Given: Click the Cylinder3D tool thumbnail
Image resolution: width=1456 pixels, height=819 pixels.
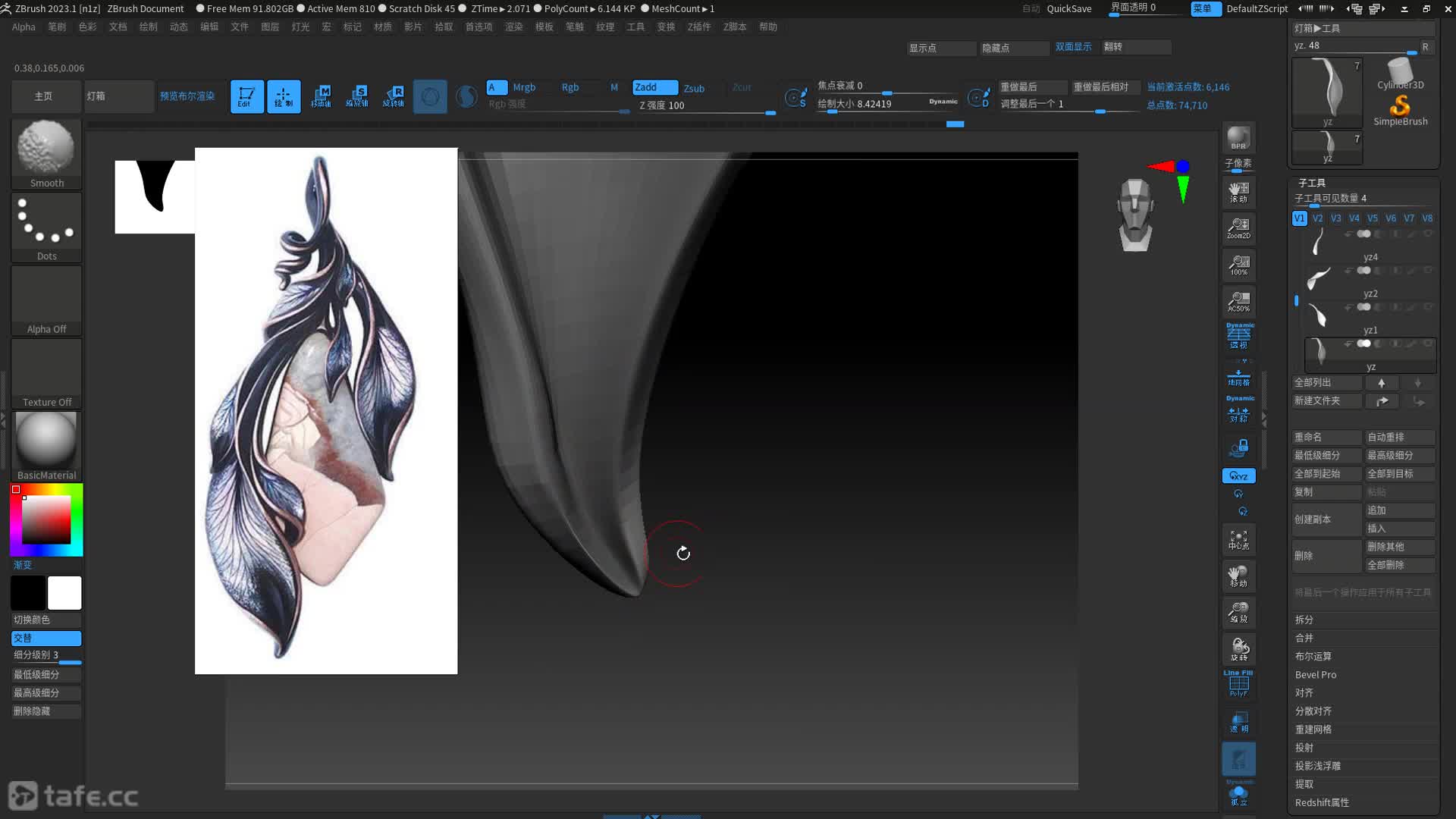Looking at the screenshot, I should coord(1400,74).
